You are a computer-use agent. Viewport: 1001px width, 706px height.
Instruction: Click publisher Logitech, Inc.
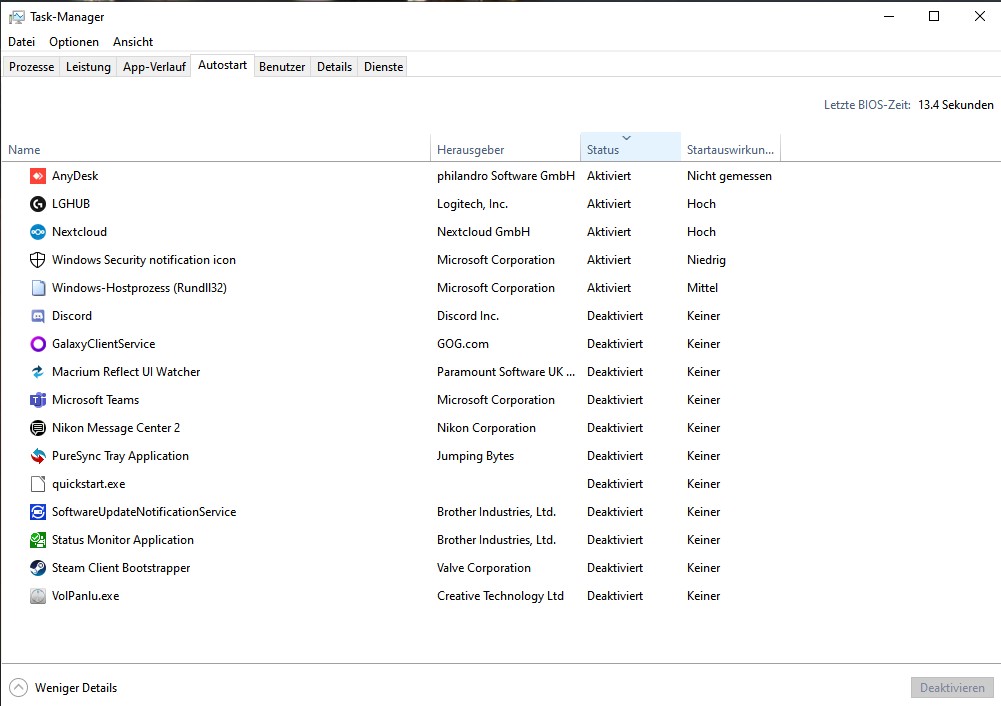[472, 204]
